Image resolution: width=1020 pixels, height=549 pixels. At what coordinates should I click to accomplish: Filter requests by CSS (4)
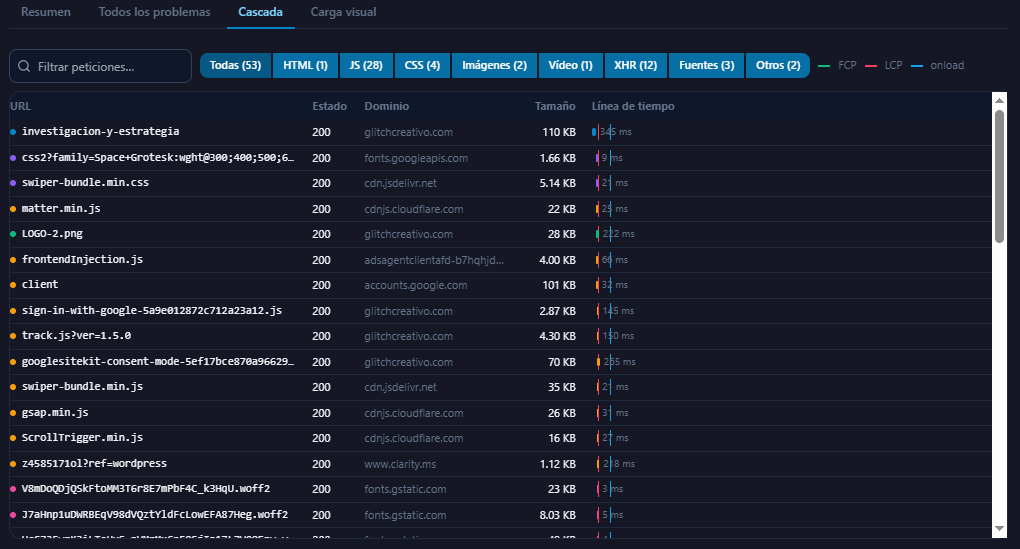[x=422, y=66]
